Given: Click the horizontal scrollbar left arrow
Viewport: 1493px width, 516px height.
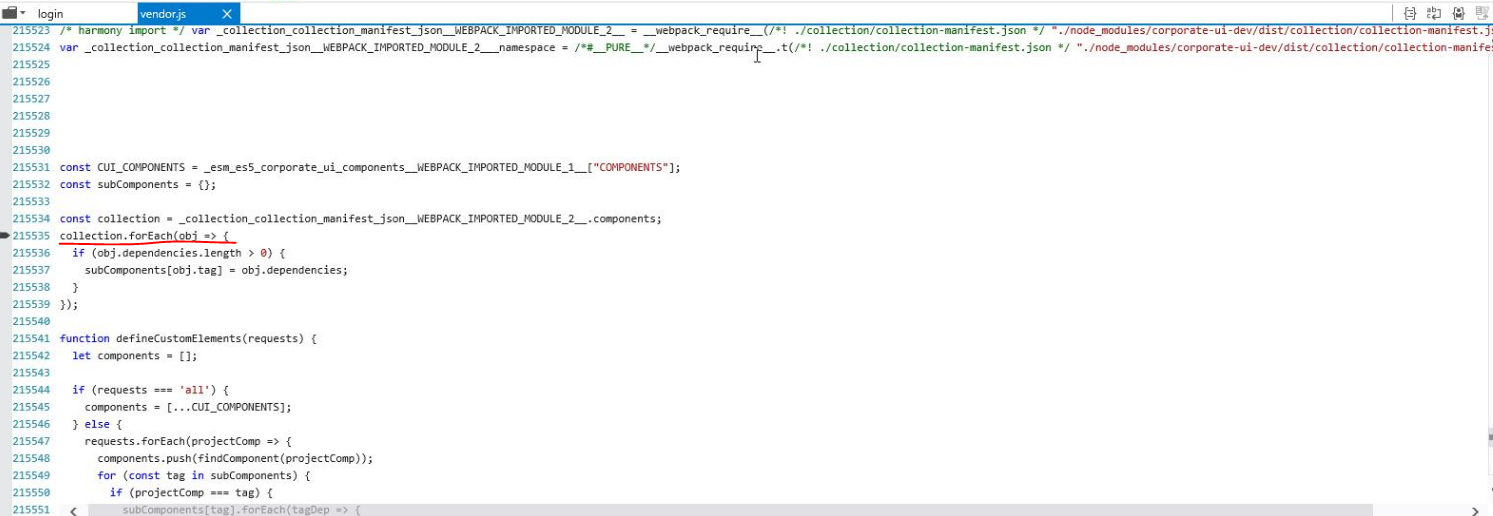Looking at the screenshot, I should coord(74,510).
